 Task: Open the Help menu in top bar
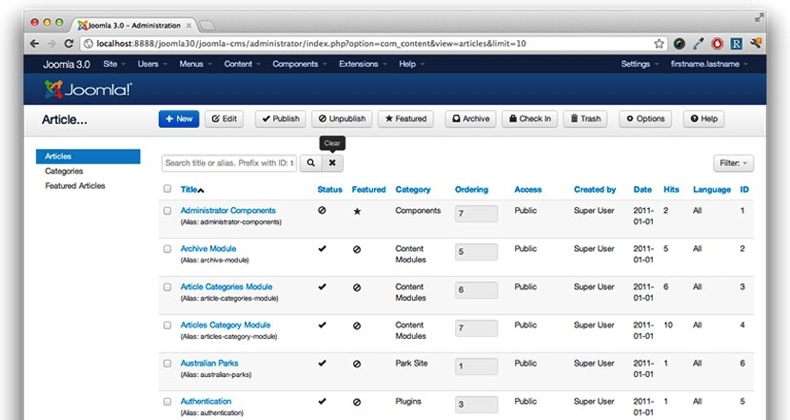point(412,64)
